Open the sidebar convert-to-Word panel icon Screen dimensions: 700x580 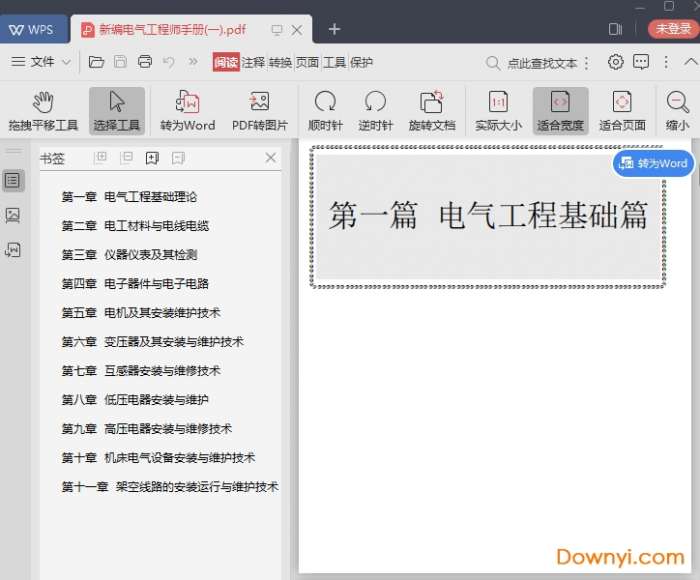tap(13, 250)
